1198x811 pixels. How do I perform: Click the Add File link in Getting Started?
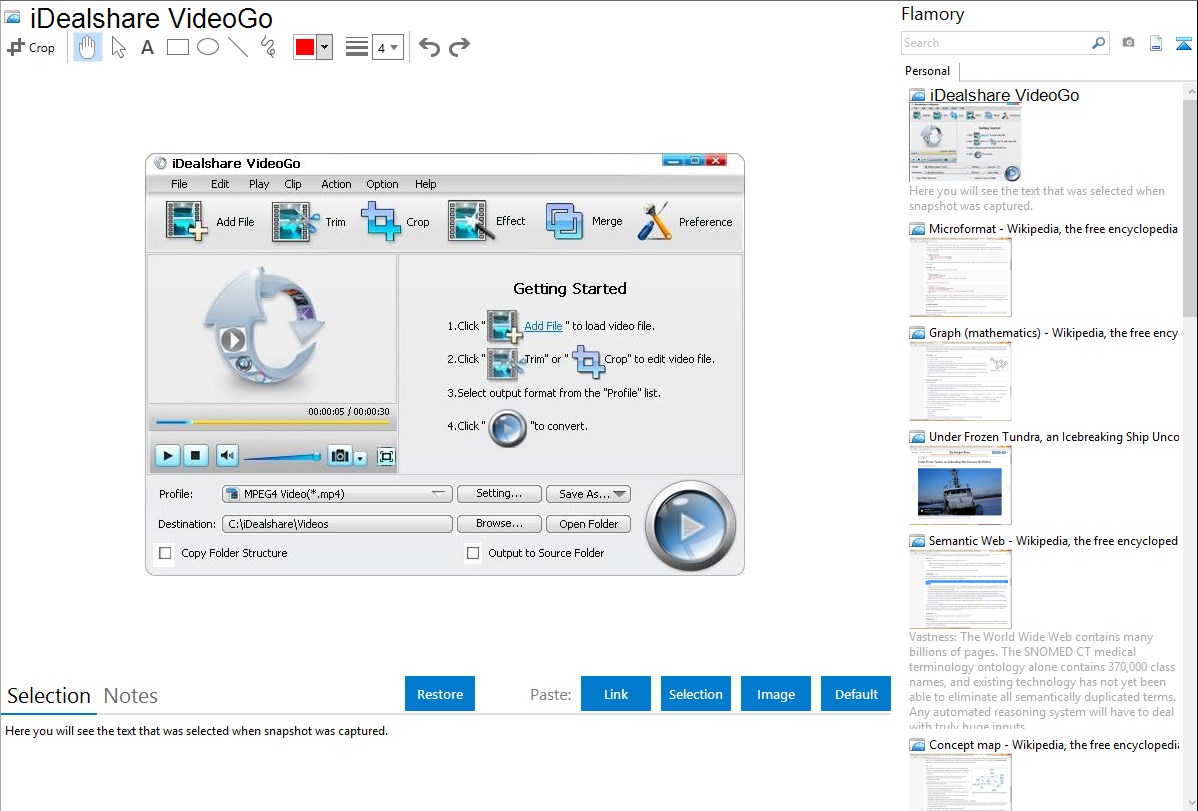[543, 326]
